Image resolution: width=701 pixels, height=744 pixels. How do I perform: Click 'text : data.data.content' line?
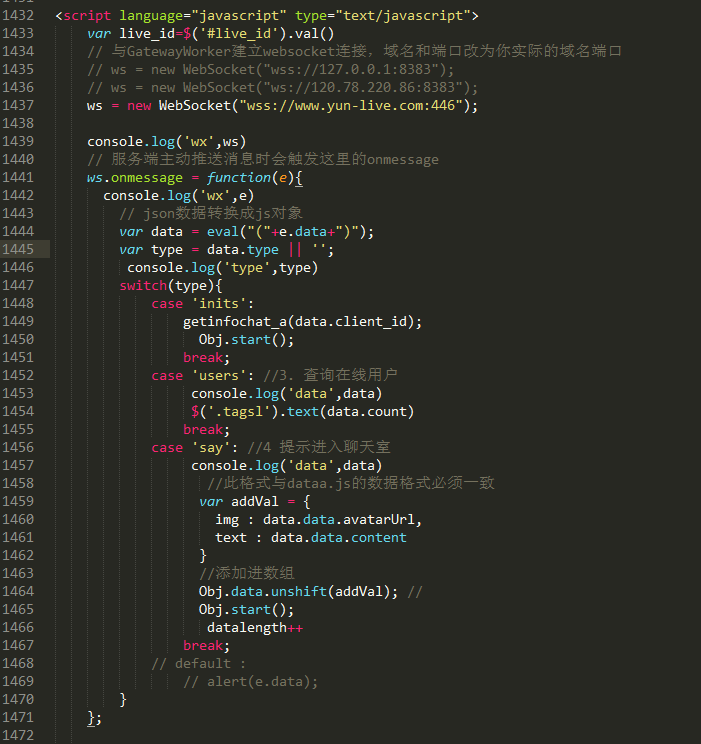(x=310, y=538)
